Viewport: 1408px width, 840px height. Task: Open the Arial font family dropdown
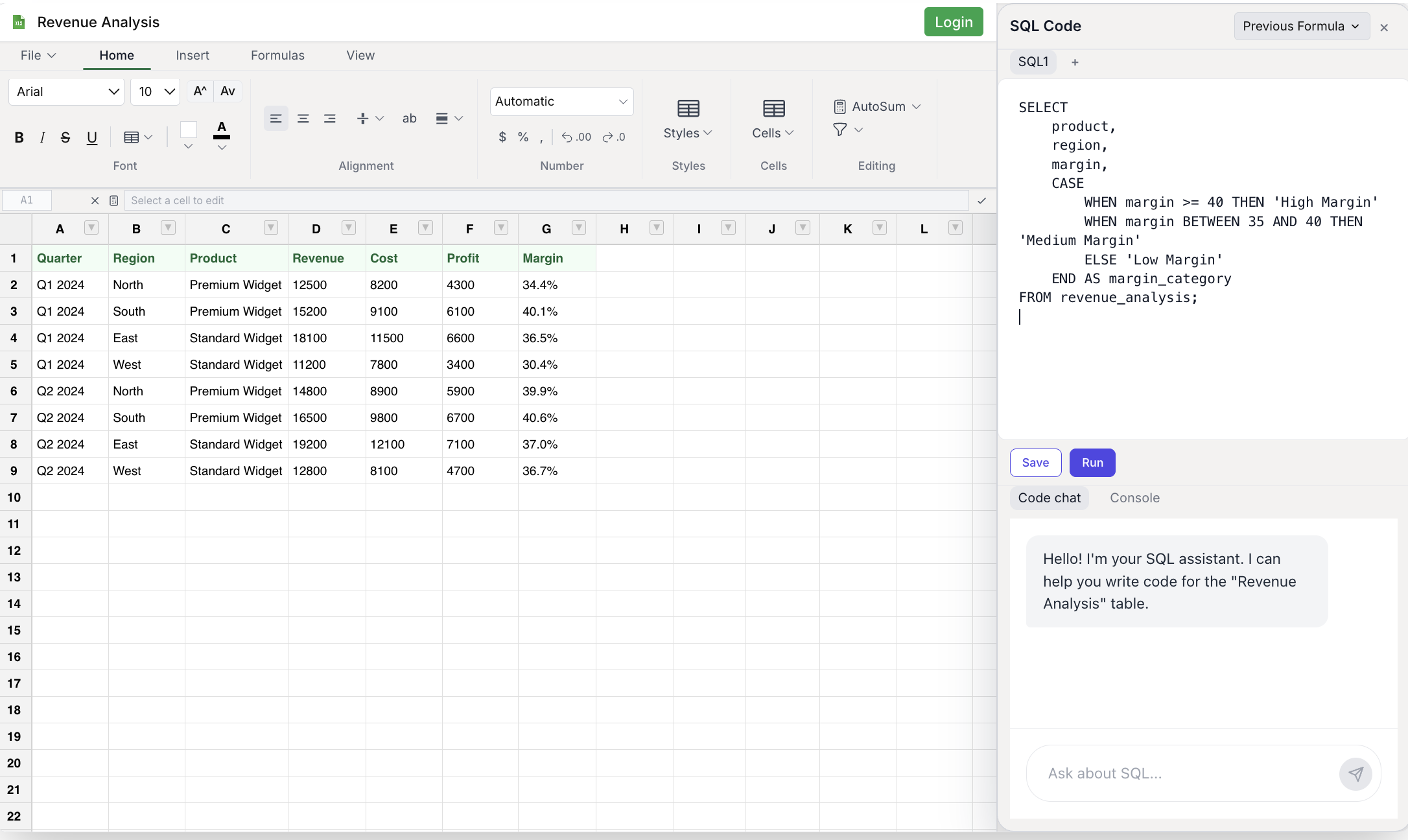pos(65,91)
